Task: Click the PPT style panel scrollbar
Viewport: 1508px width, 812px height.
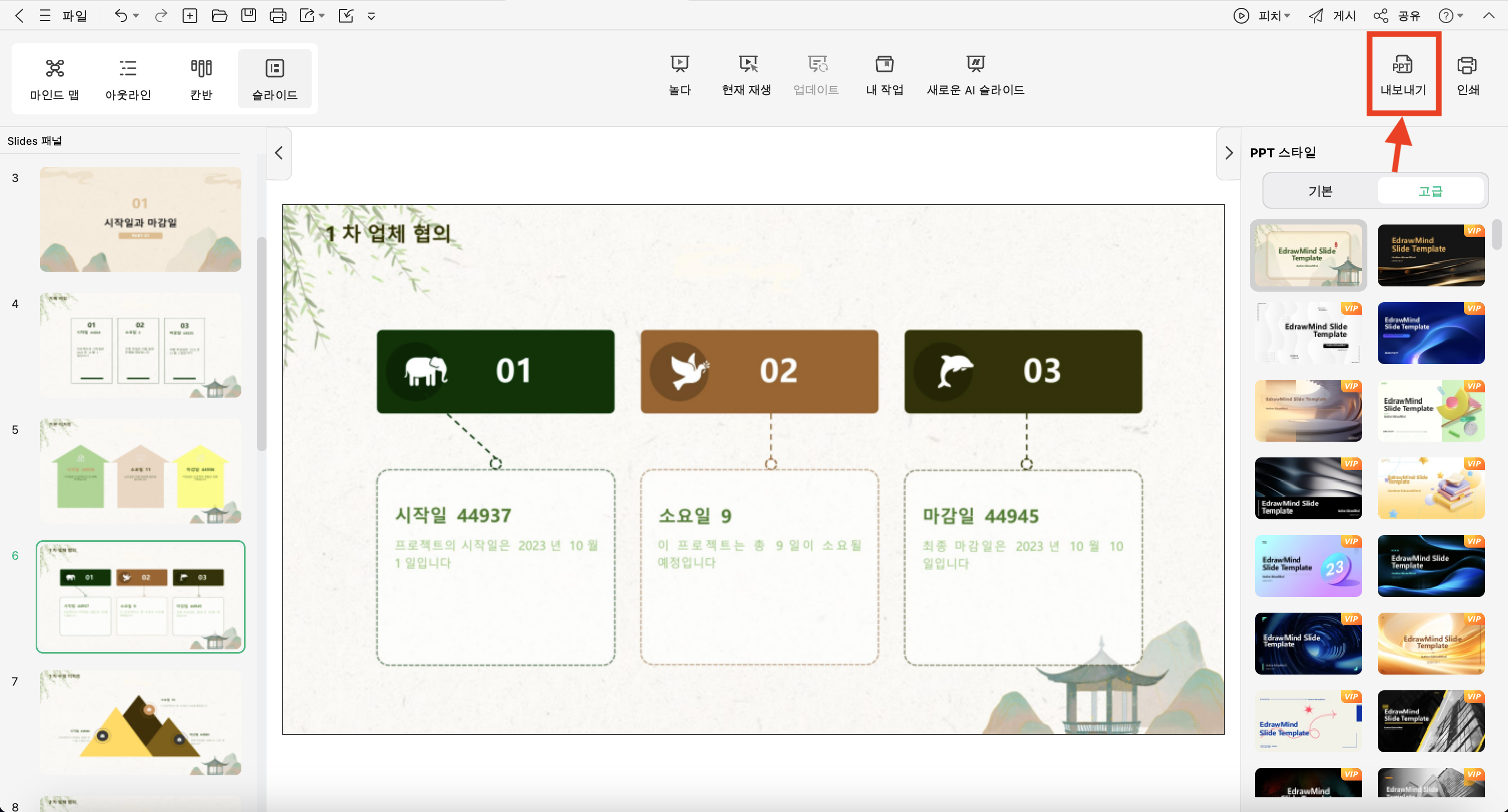Action: (x=1496, y=235)
